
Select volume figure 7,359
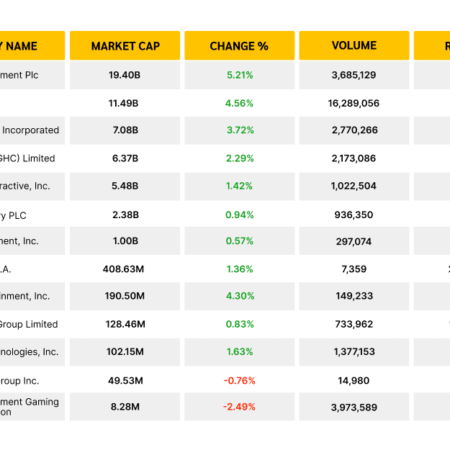pyautogui.click(x=354, y=269)
